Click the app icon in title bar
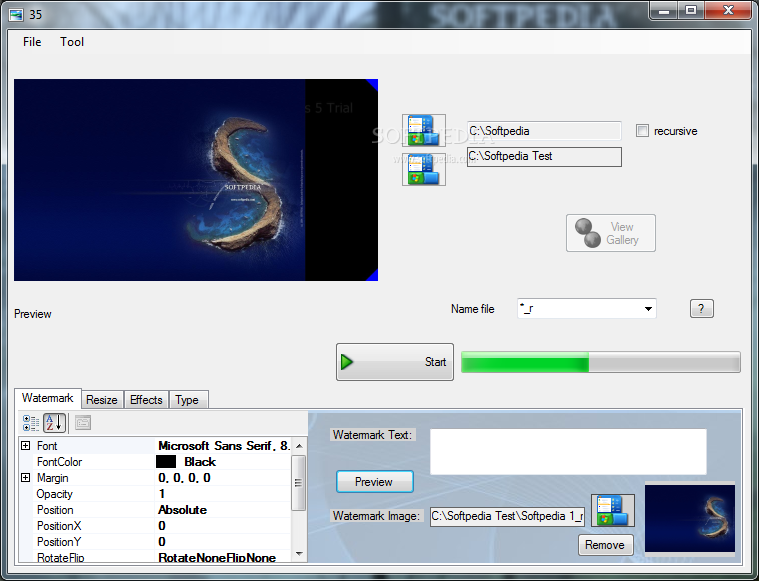This screenshot has height=581, width=759. (x=15, y=15)
